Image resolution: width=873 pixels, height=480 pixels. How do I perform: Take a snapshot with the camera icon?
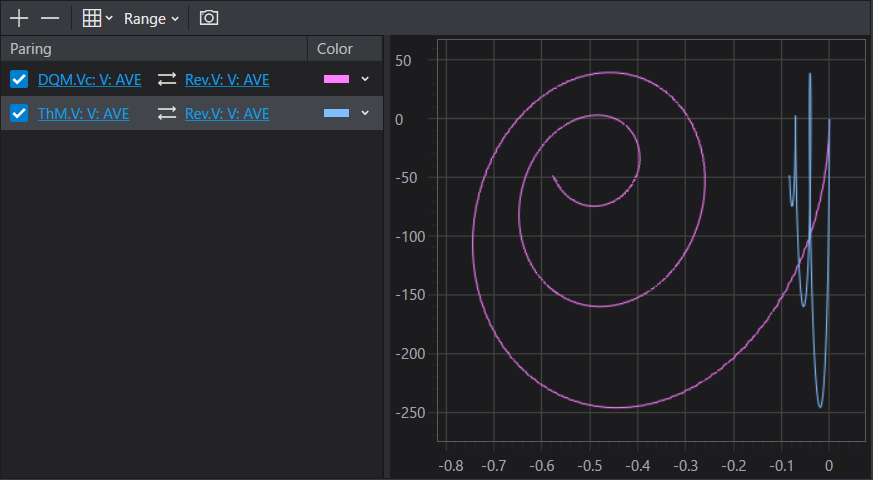click(209, 18)
